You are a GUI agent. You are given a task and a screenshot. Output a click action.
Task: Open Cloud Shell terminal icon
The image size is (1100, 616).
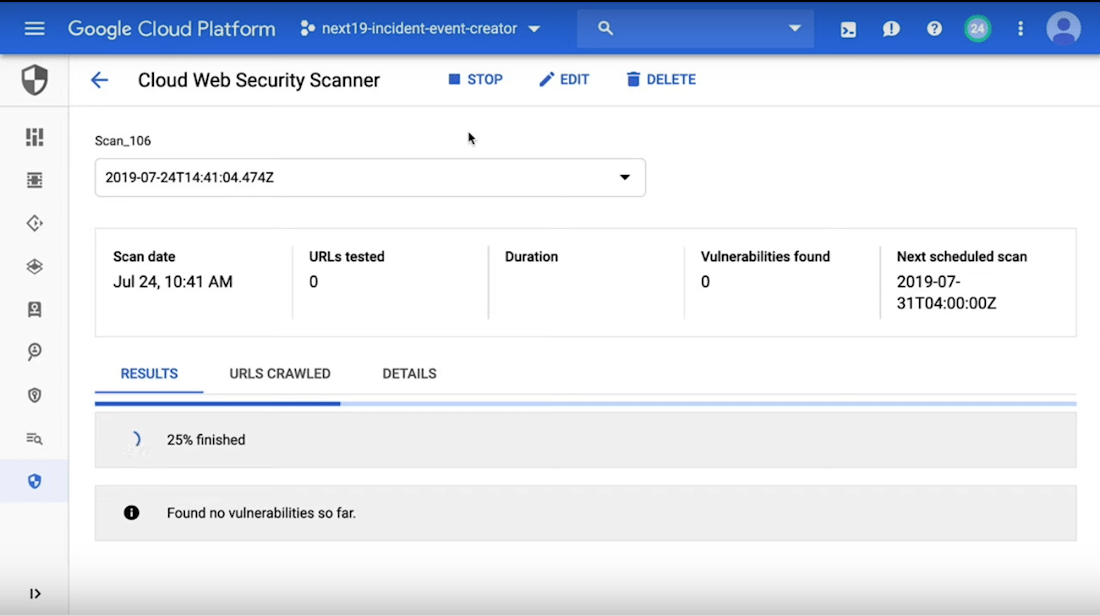(848, 29)
